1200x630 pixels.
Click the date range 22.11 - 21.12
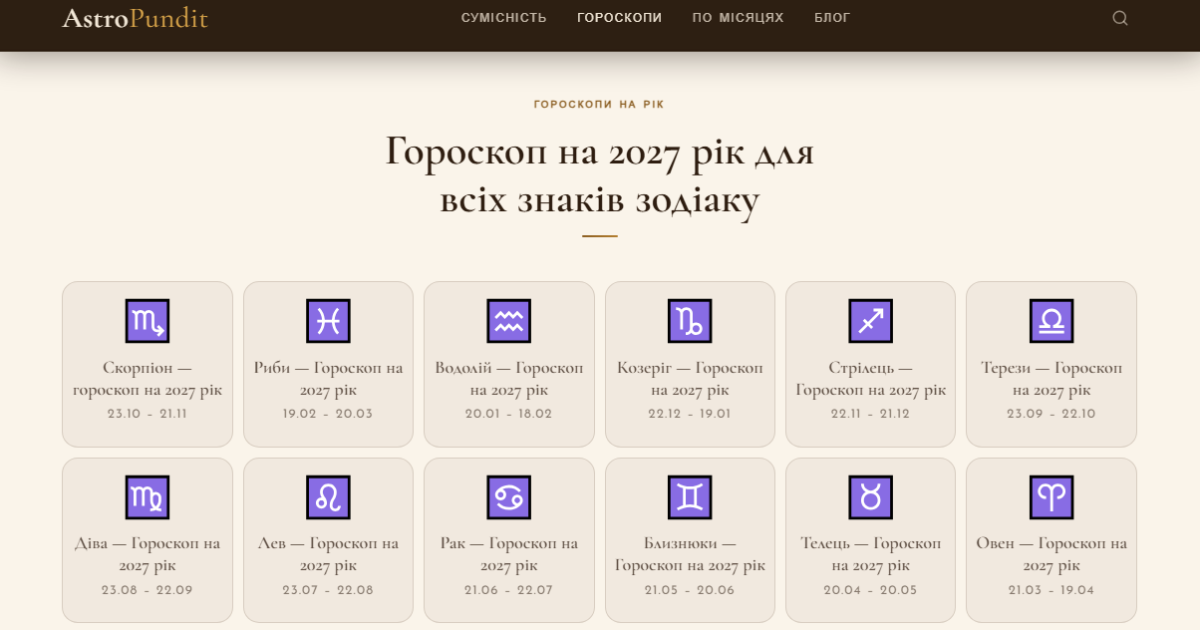coord(870,414)
